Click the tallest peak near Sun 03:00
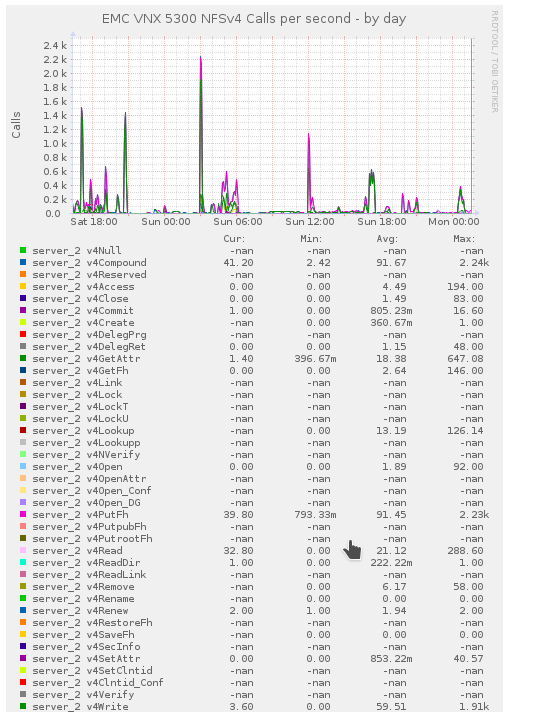Viewport: 542px width, 712px height. tap(201, 57)
